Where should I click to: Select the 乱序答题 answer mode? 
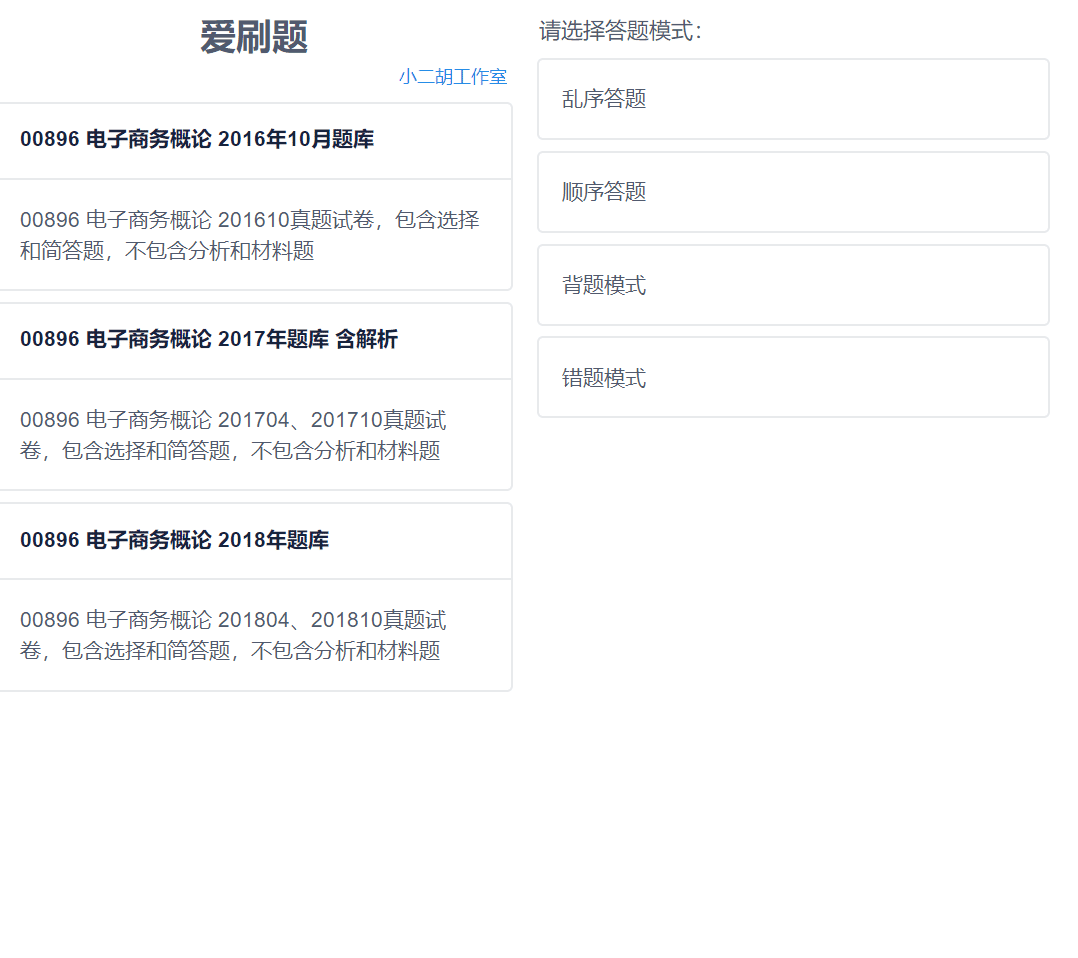793,99
